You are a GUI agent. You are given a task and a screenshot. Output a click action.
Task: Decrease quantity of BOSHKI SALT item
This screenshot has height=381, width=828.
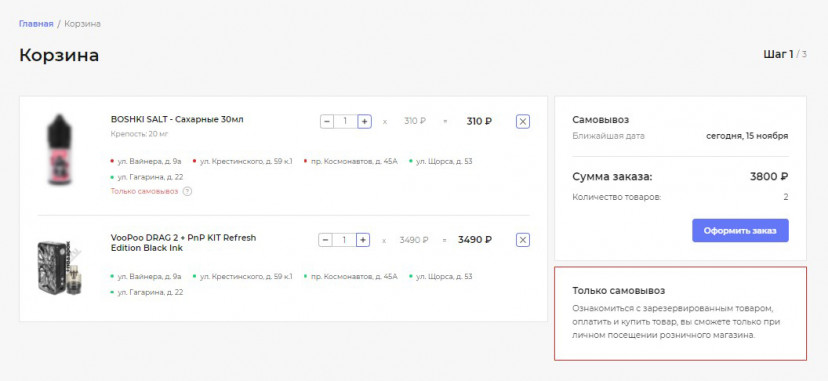(x=327, y=121)
